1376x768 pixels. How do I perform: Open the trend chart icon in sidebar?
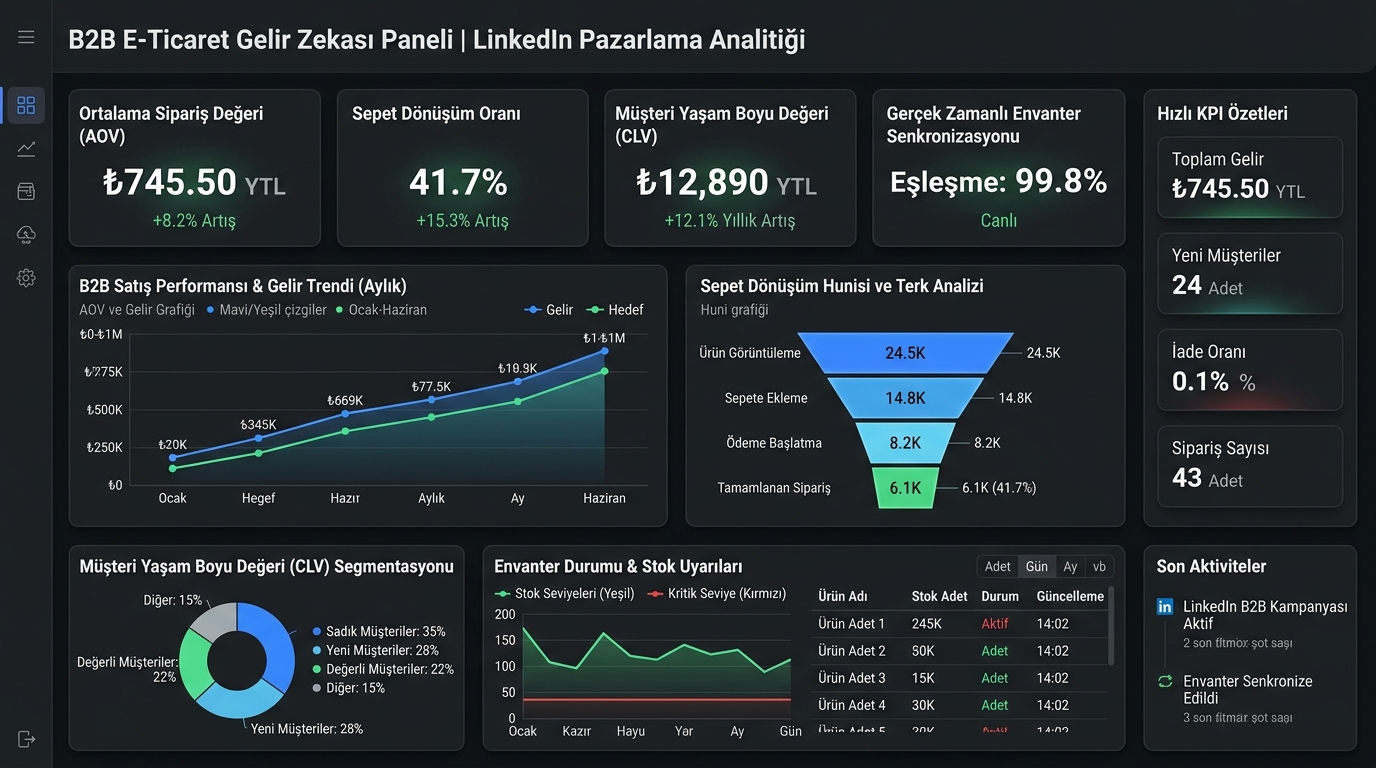pos(26,148)
